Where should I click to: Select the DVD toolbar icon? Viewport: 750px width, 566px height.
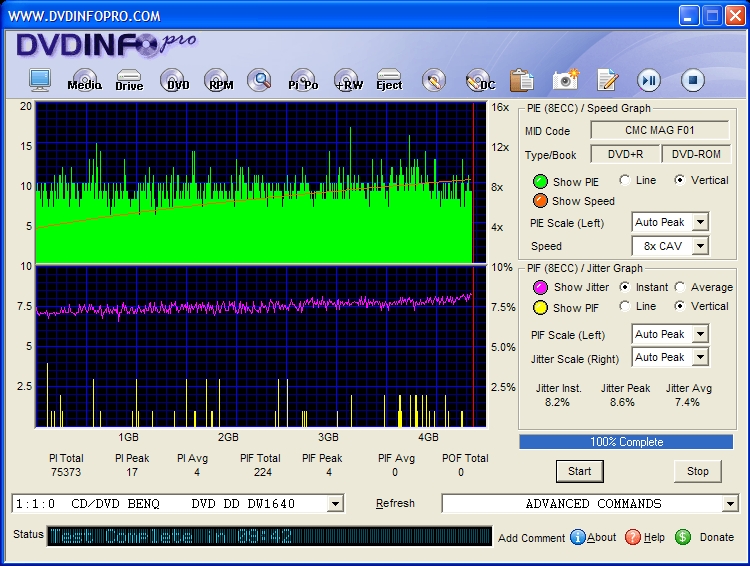click(x=175, y=80)
